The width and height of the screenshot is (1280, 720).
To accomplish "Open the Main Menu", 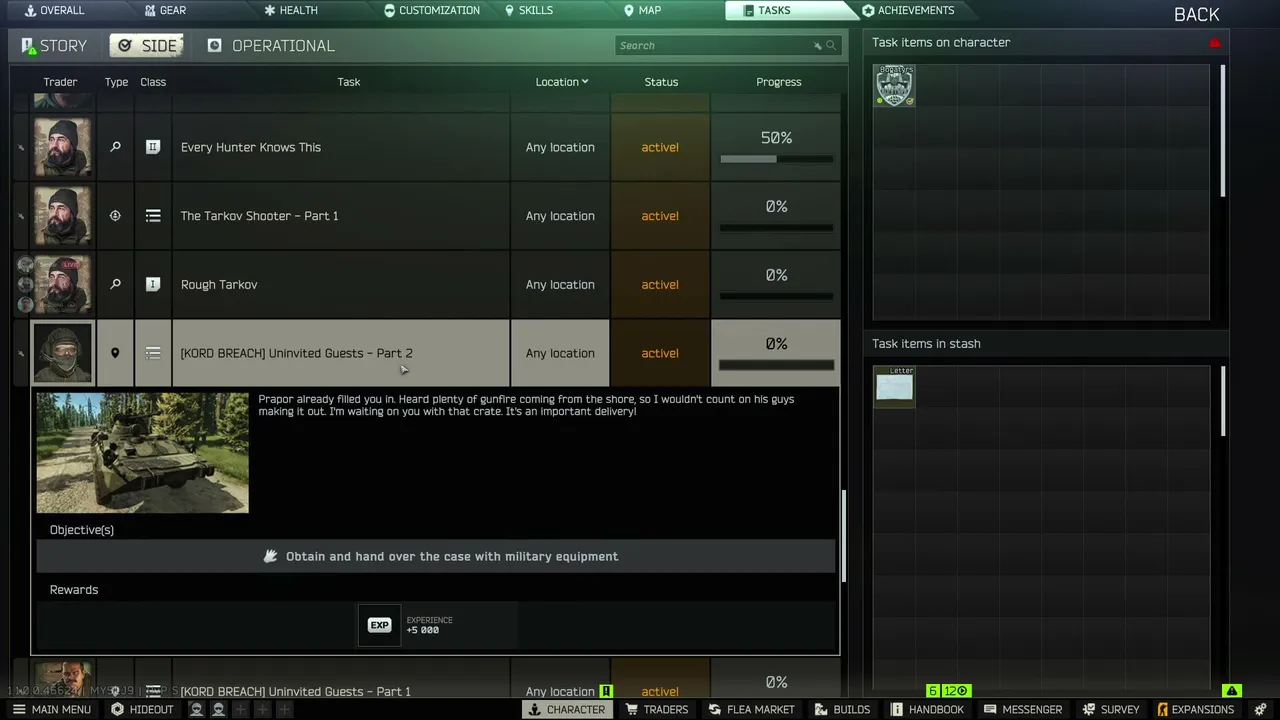I will click(51, 709).
